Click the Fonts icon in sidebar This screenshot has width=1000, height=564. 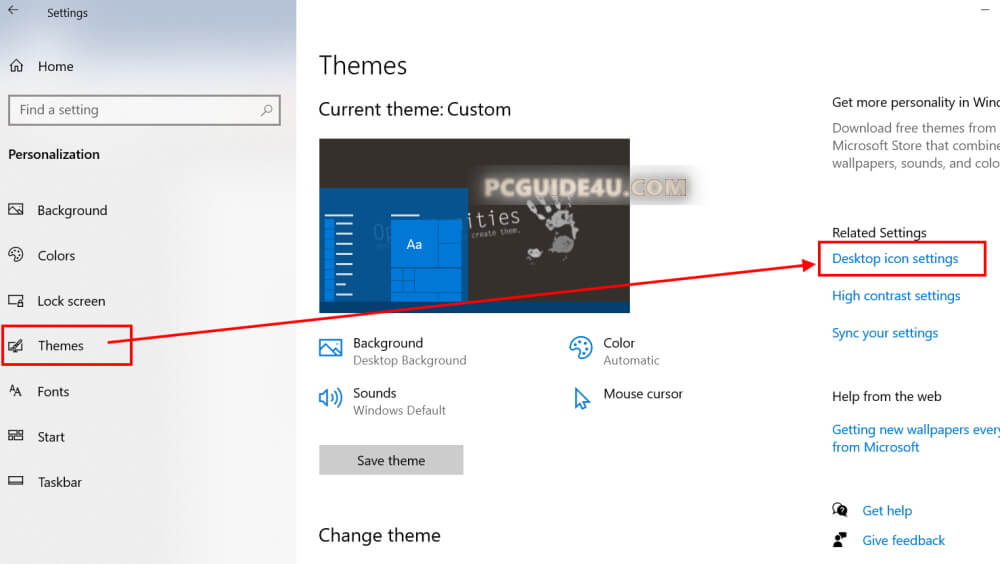click(16, 391)
